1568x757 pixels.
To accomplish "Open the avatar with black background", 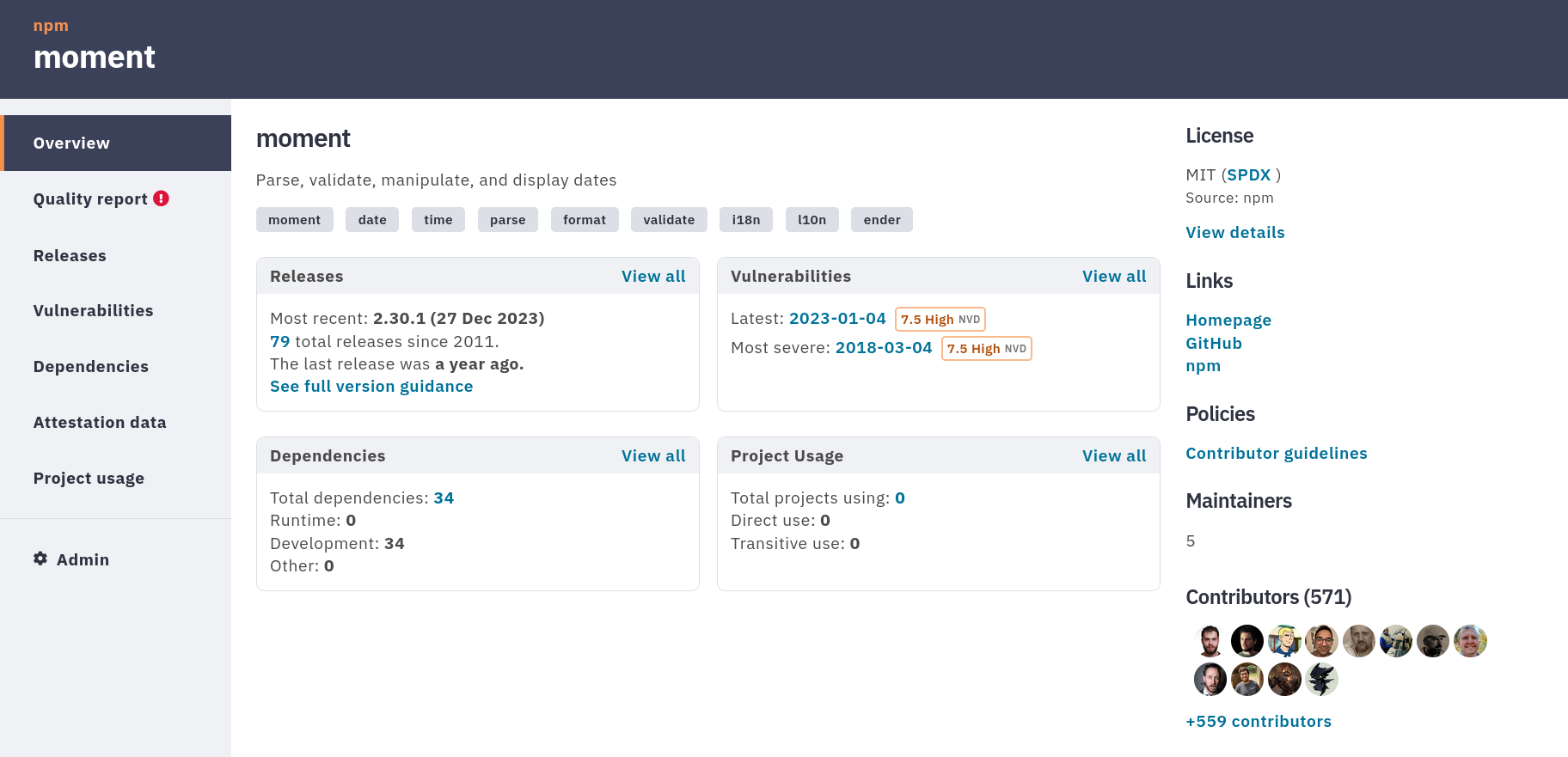I will coord(1247,641).
